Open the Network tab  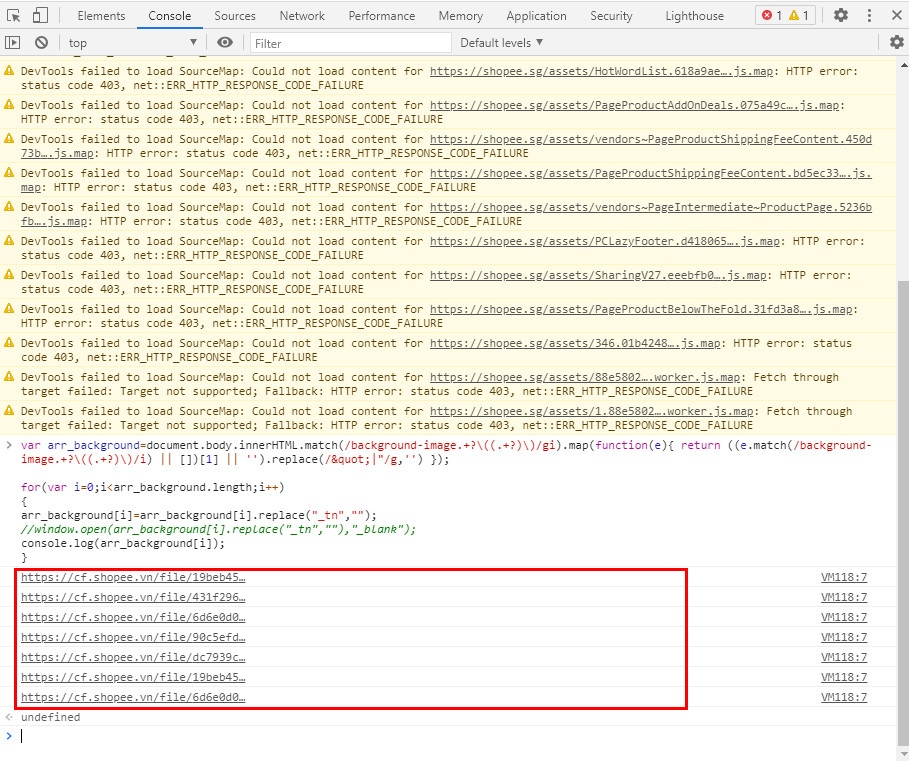coord(302,15)
